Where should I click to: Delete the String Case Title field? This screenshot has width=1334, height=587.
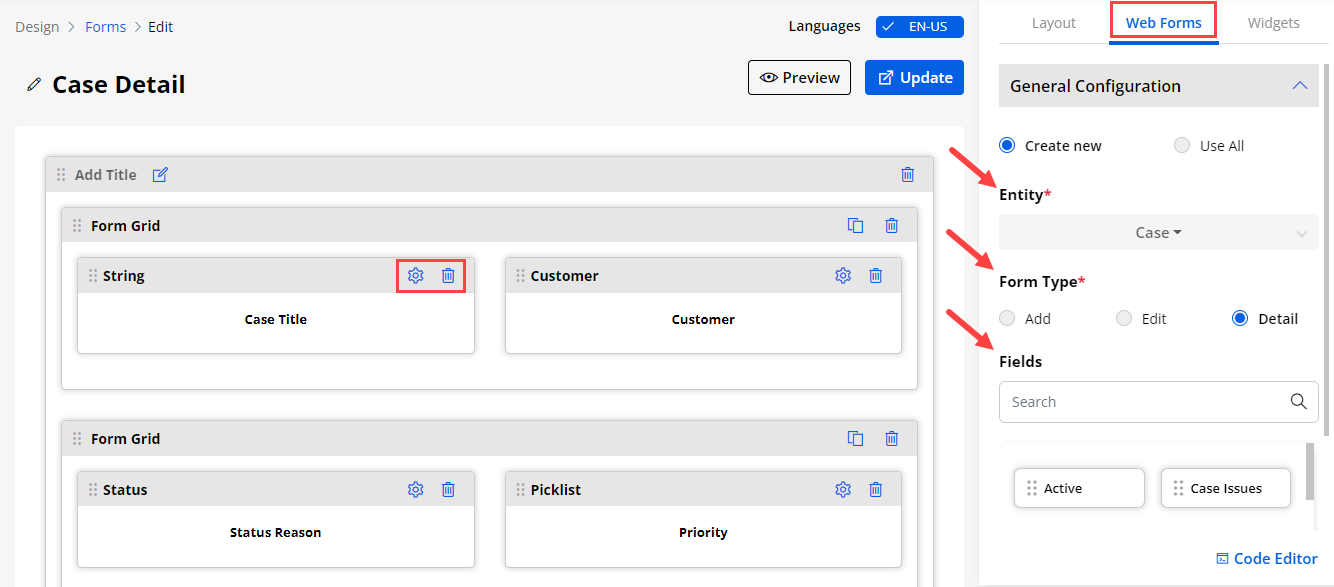[448, 276]
